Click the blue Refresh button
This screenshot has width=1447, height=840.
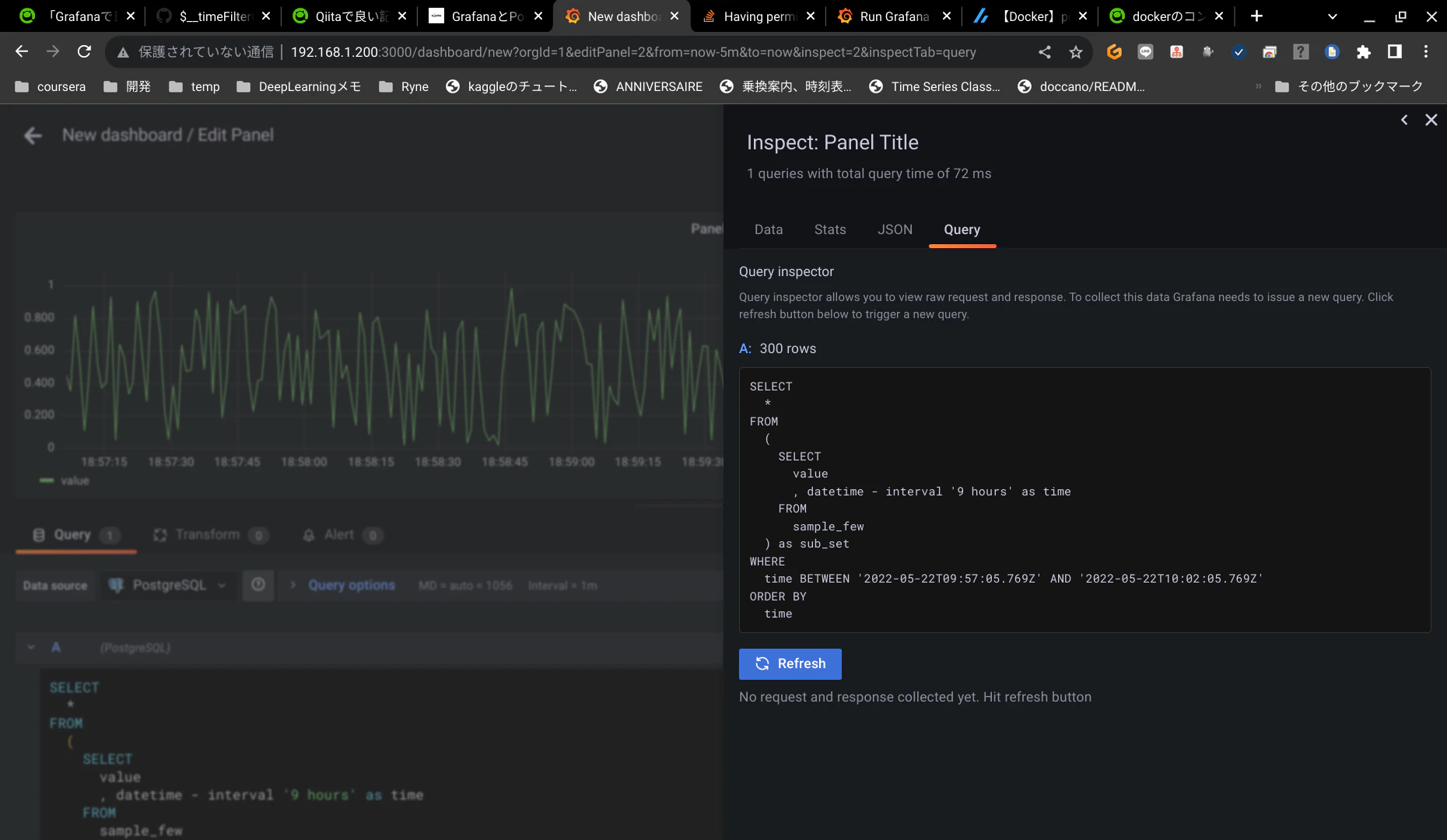click(790, 663)
